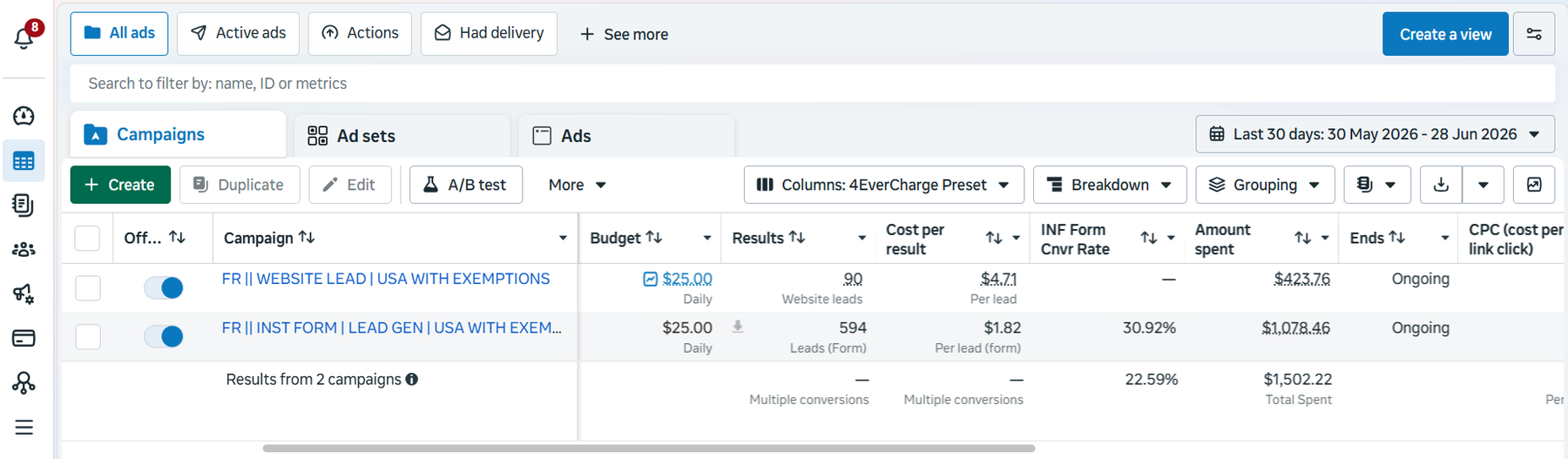Open Account overview gauge icon in sidebar
The width and height of the screenshot is (1568, 459).
tap(24, 116)
